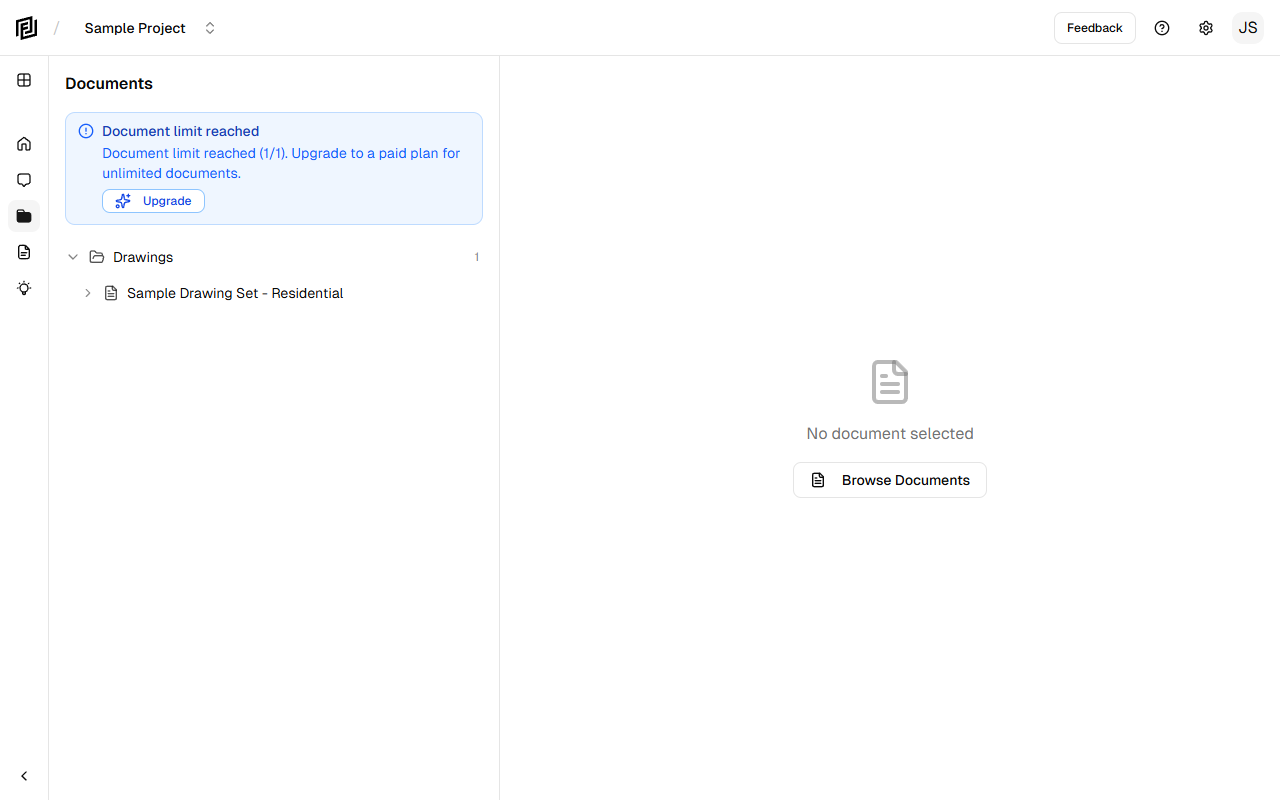Select the Sample Drawing Set - Residential document
Screen dimensions: 1280x800
[x=235, y=293]
